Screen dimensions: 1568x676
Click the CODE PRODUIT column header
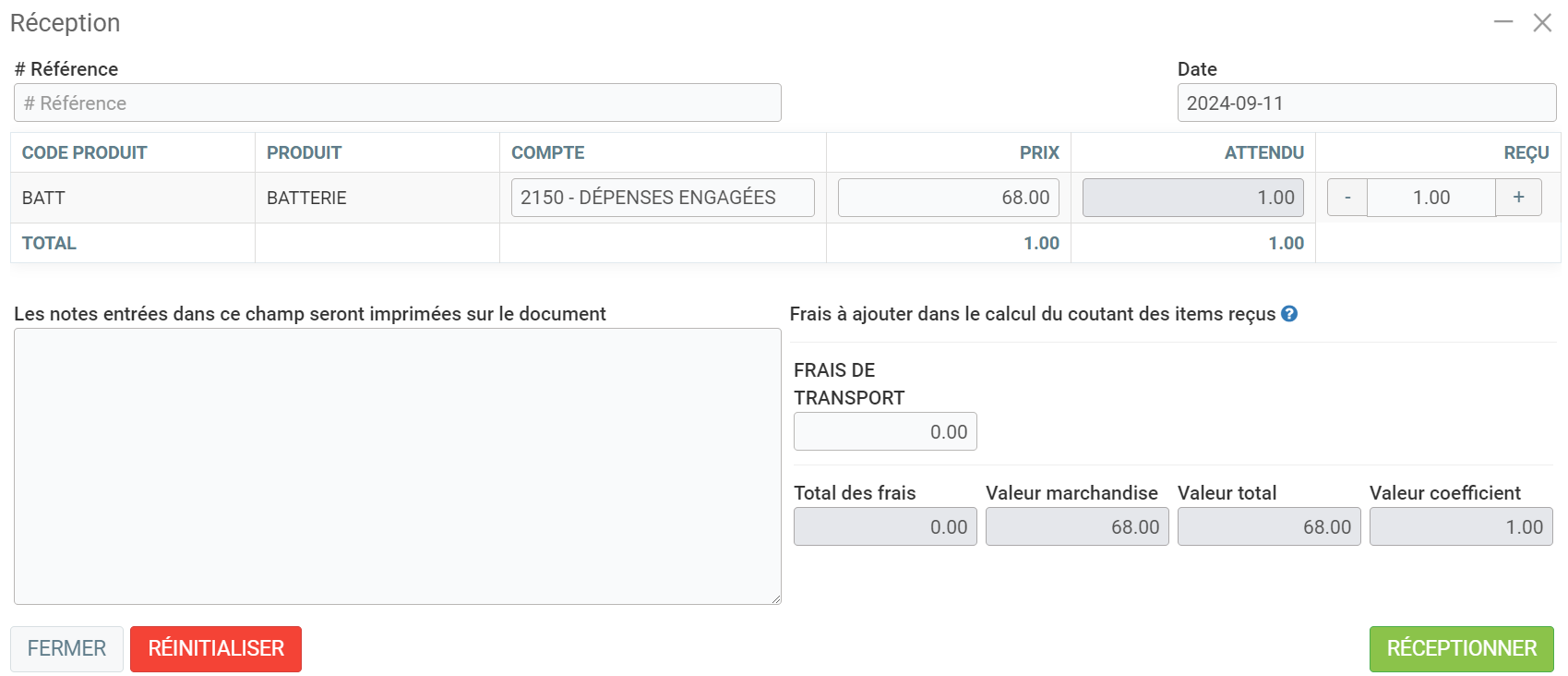pos(85,153)
